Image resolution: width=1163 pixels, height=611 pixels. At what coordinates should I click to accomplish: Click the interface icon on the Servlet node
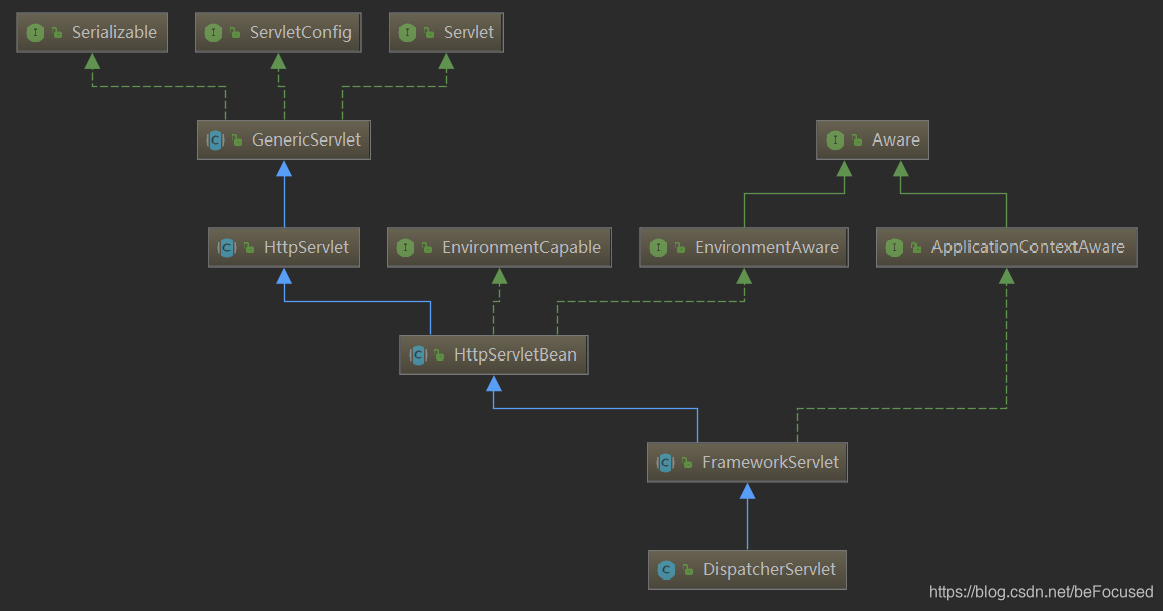[407, 33]
